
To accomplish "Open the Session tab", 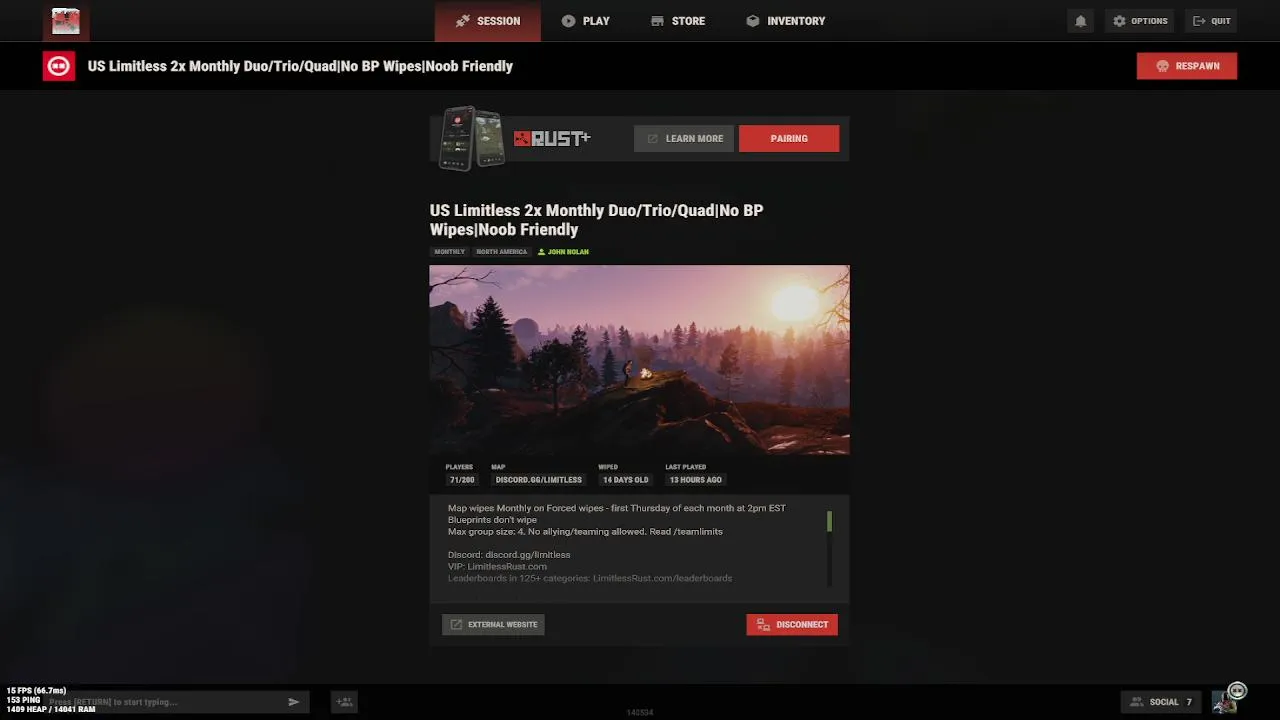I will coord(487,21).
